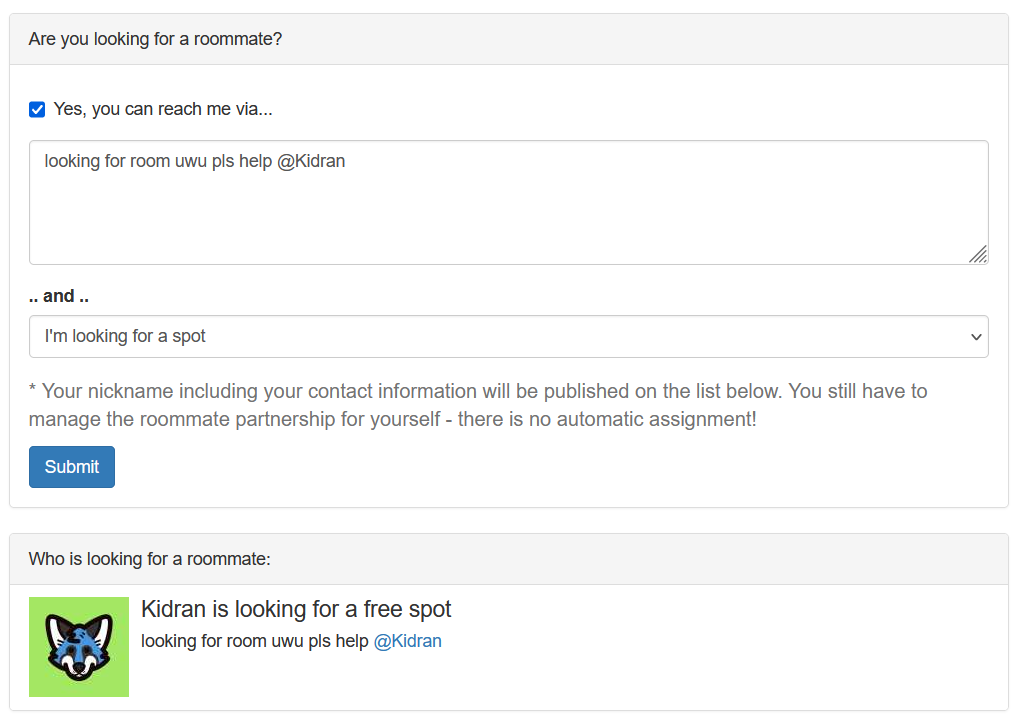Click '@Kidran' text inside the text area
Screen dimensions: 1018x721
(x=311, y=161)
